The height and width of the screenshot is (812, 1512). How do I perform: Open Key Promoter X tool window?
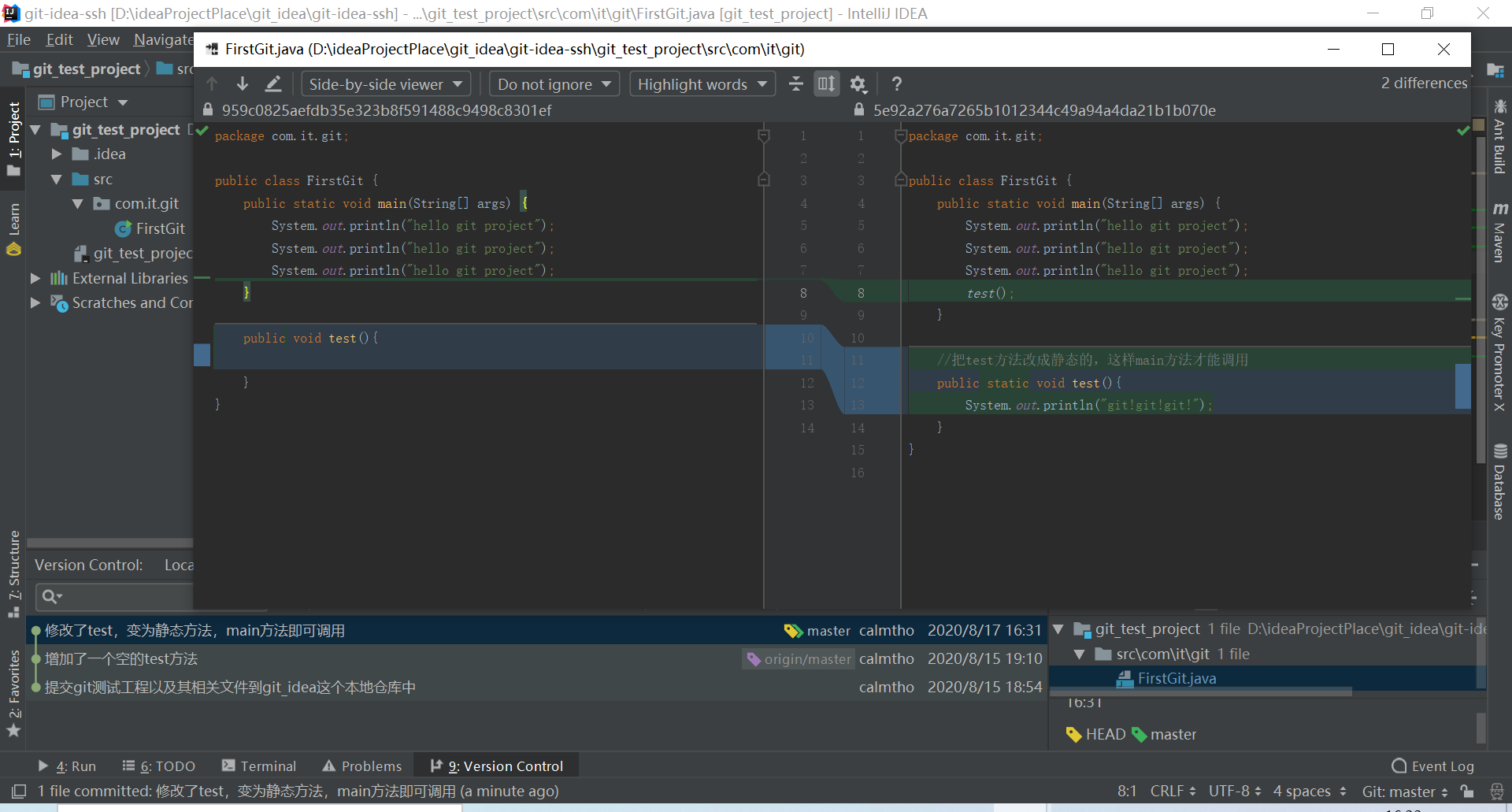(x=1499, y=352)
